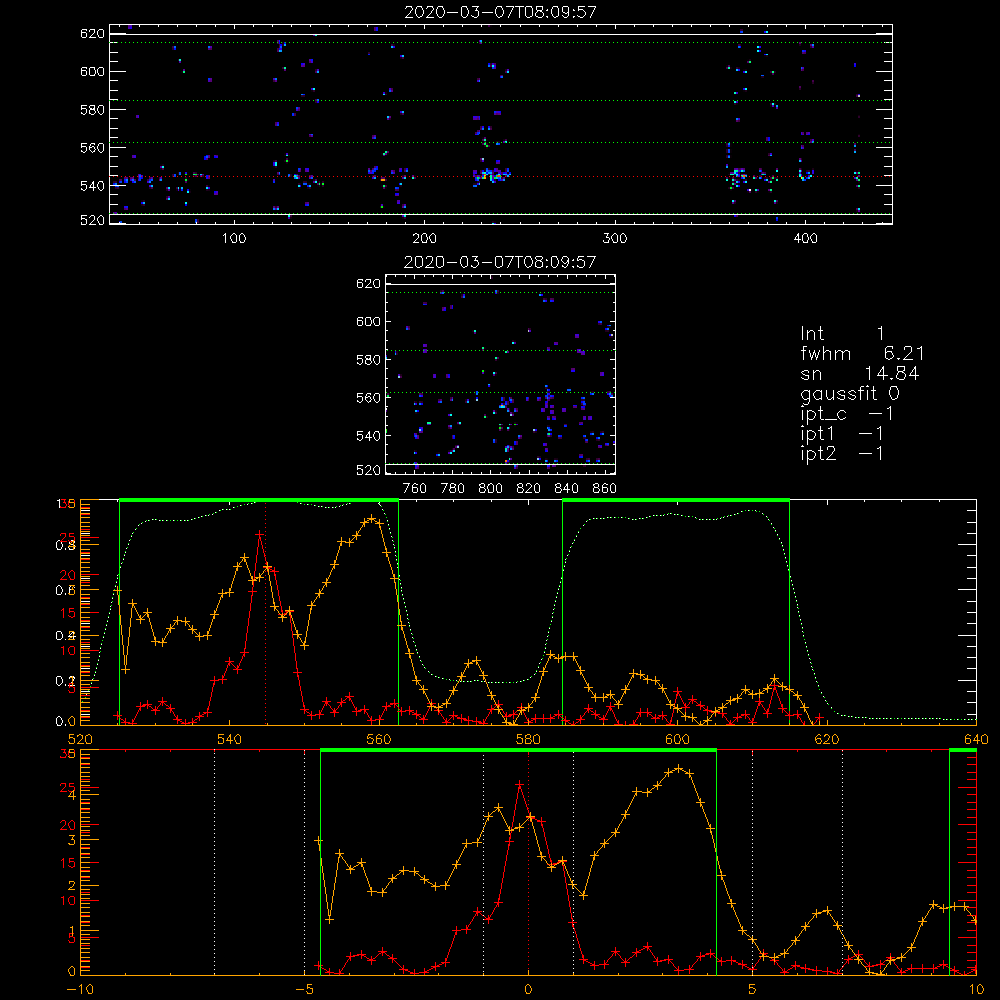The height and width of the screenshot is (1000, 1000).
Task: Click y-axis label 600 on middle plot
Action: tap(368, 321)
